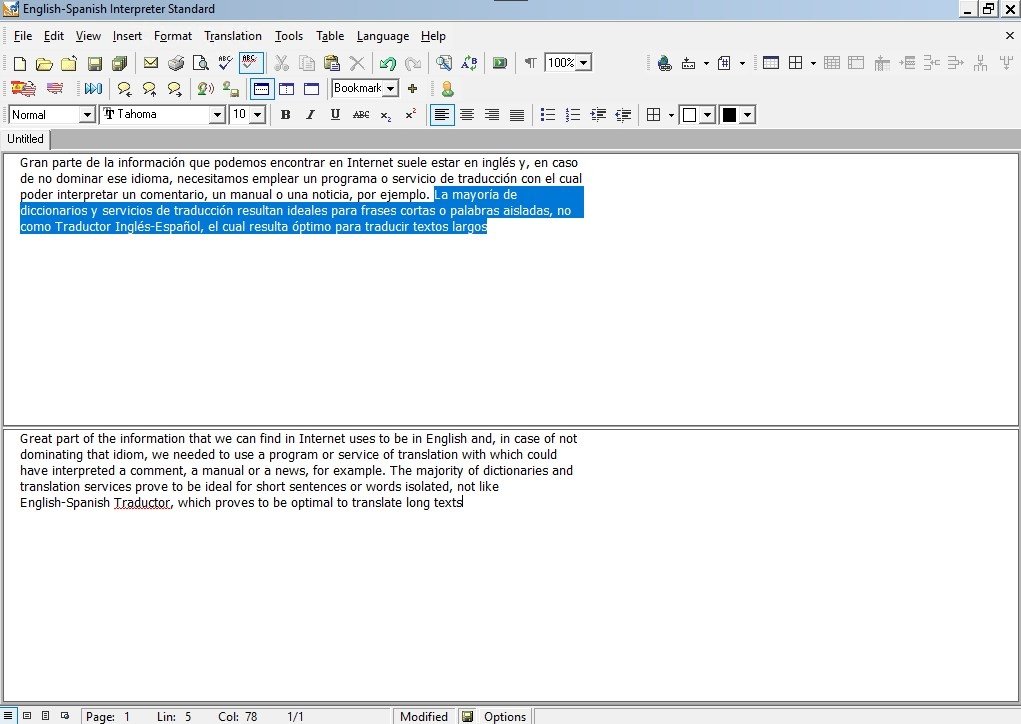This screenshot has height=724, width=1021.
Task: Expand the black text color dropdown arrow
Action: (x=748, y=115)
